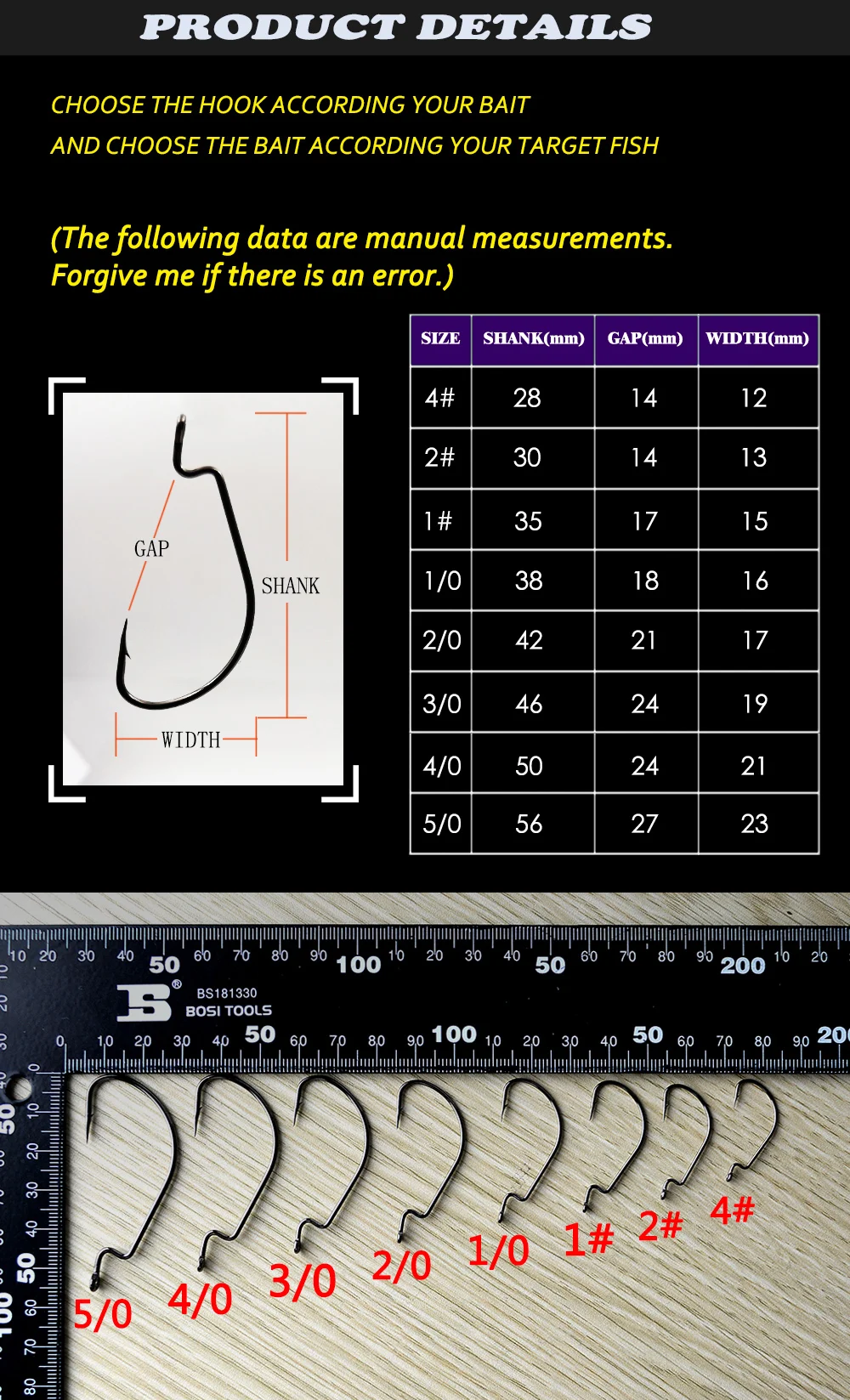
Task: Click the "BS181330" model number on the ruler
Action: coord(226,993)
